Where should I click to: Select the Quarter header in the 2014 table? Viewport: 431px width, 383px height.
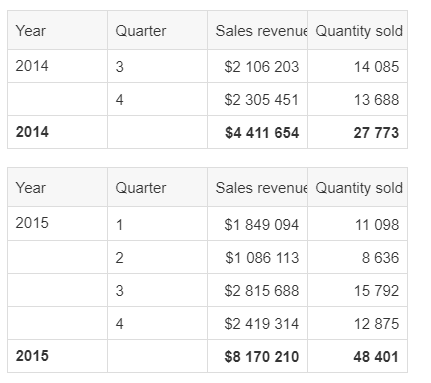(x=157, y=30)
